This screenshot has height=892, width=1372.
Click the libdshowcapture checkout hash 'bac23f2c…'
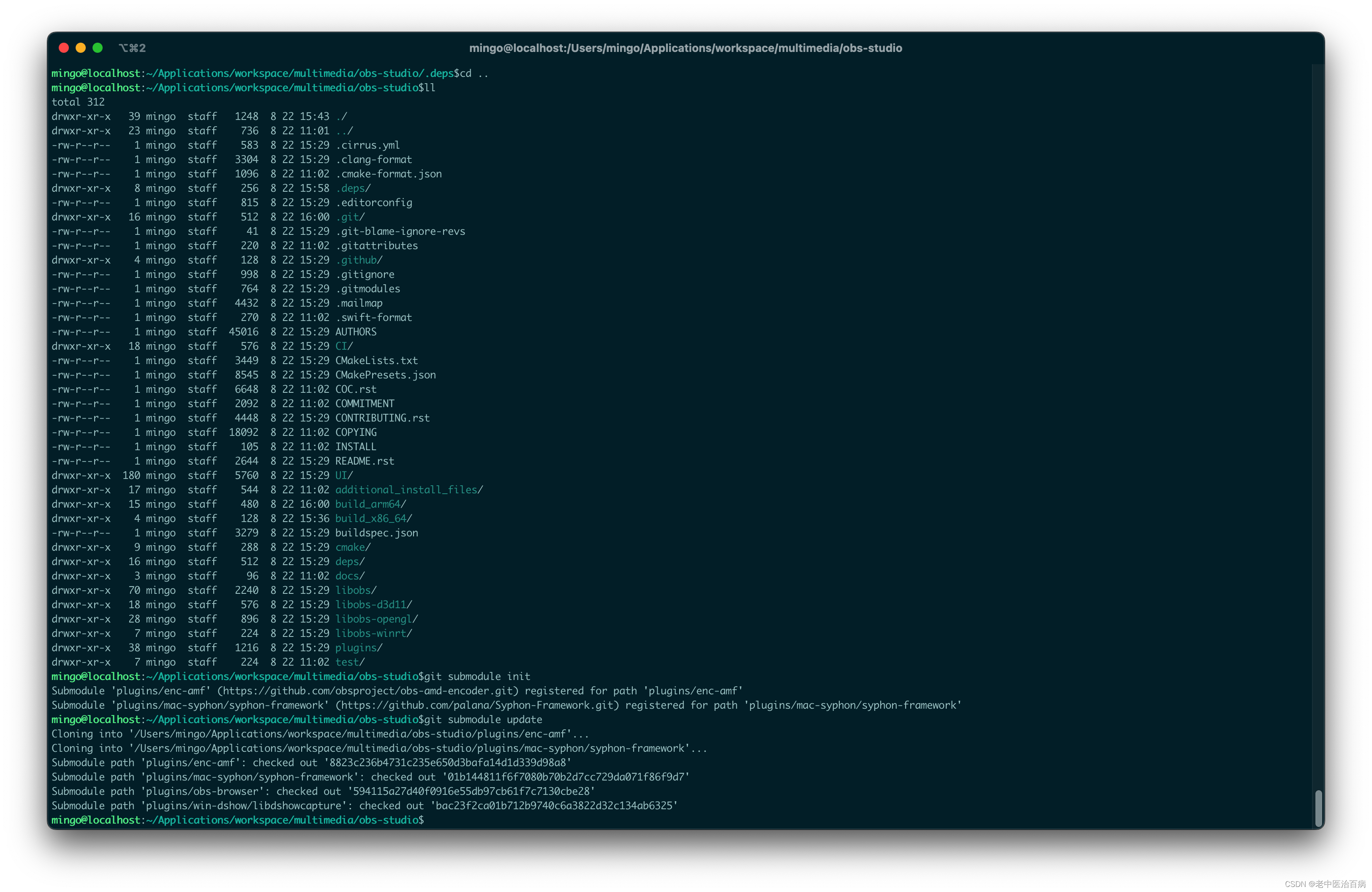pyautogui.click(x=554, y=806)
